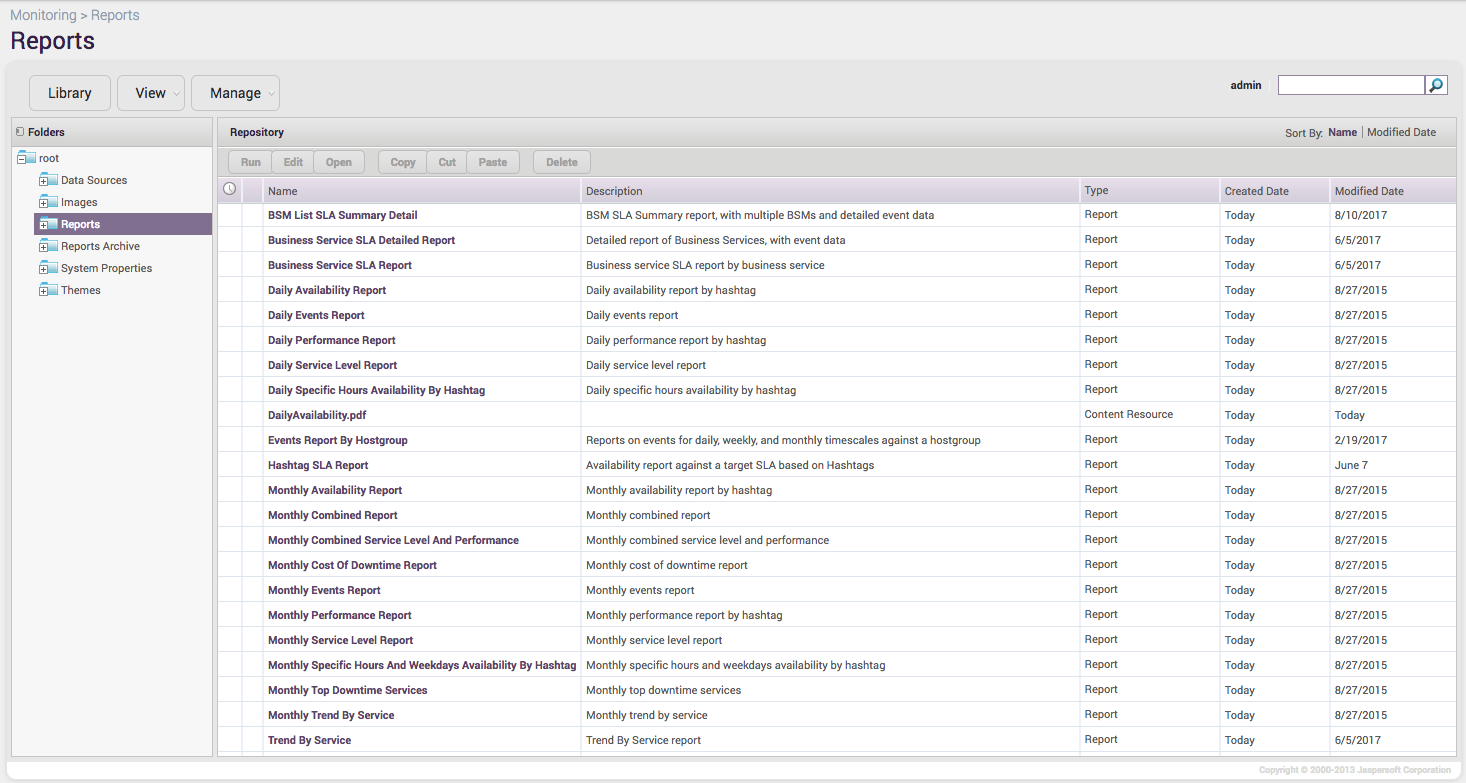Viewport: 1466px width, 783px height.
Task: Select the Reports folder in tree
Action: [80, 225]
